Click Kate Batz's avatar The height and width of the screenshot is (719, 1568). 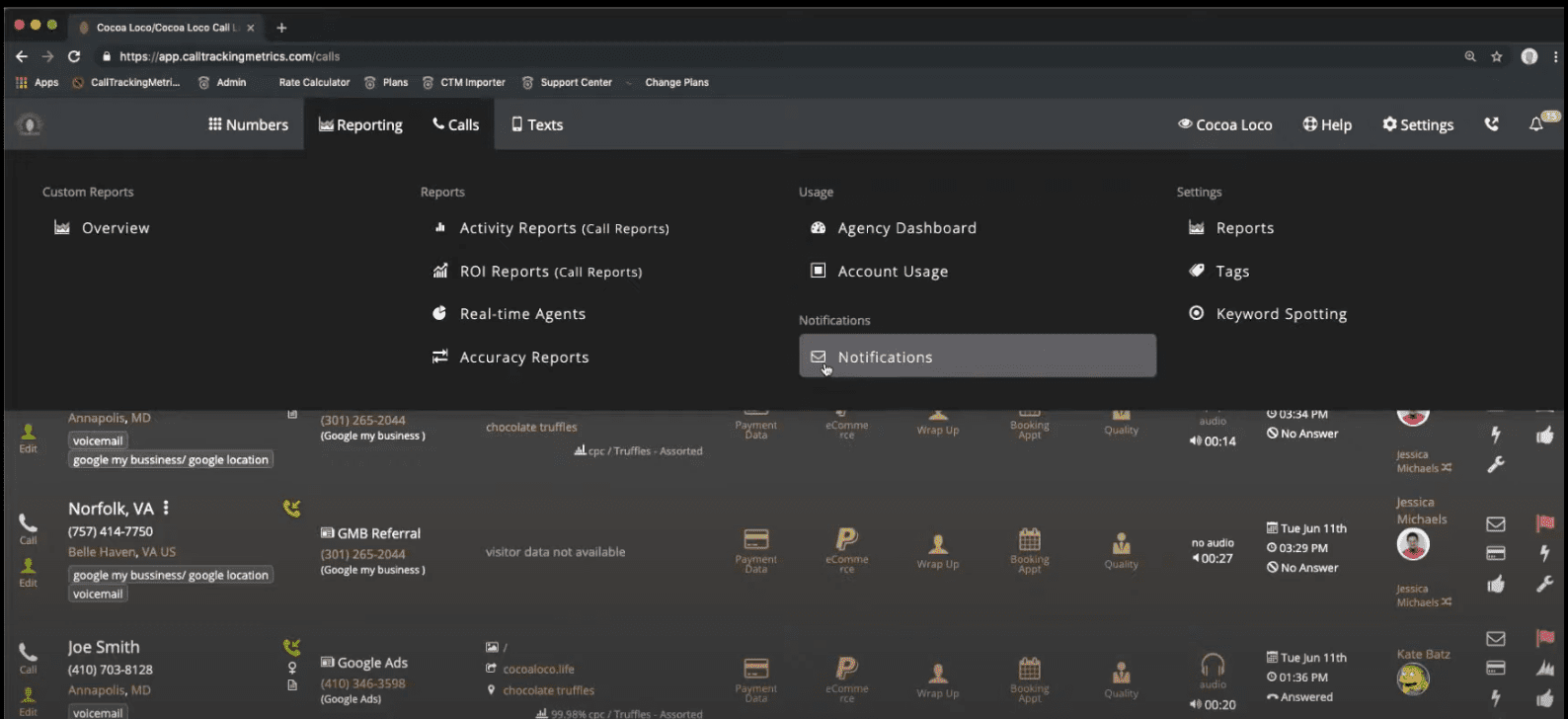click(1413, 679)
